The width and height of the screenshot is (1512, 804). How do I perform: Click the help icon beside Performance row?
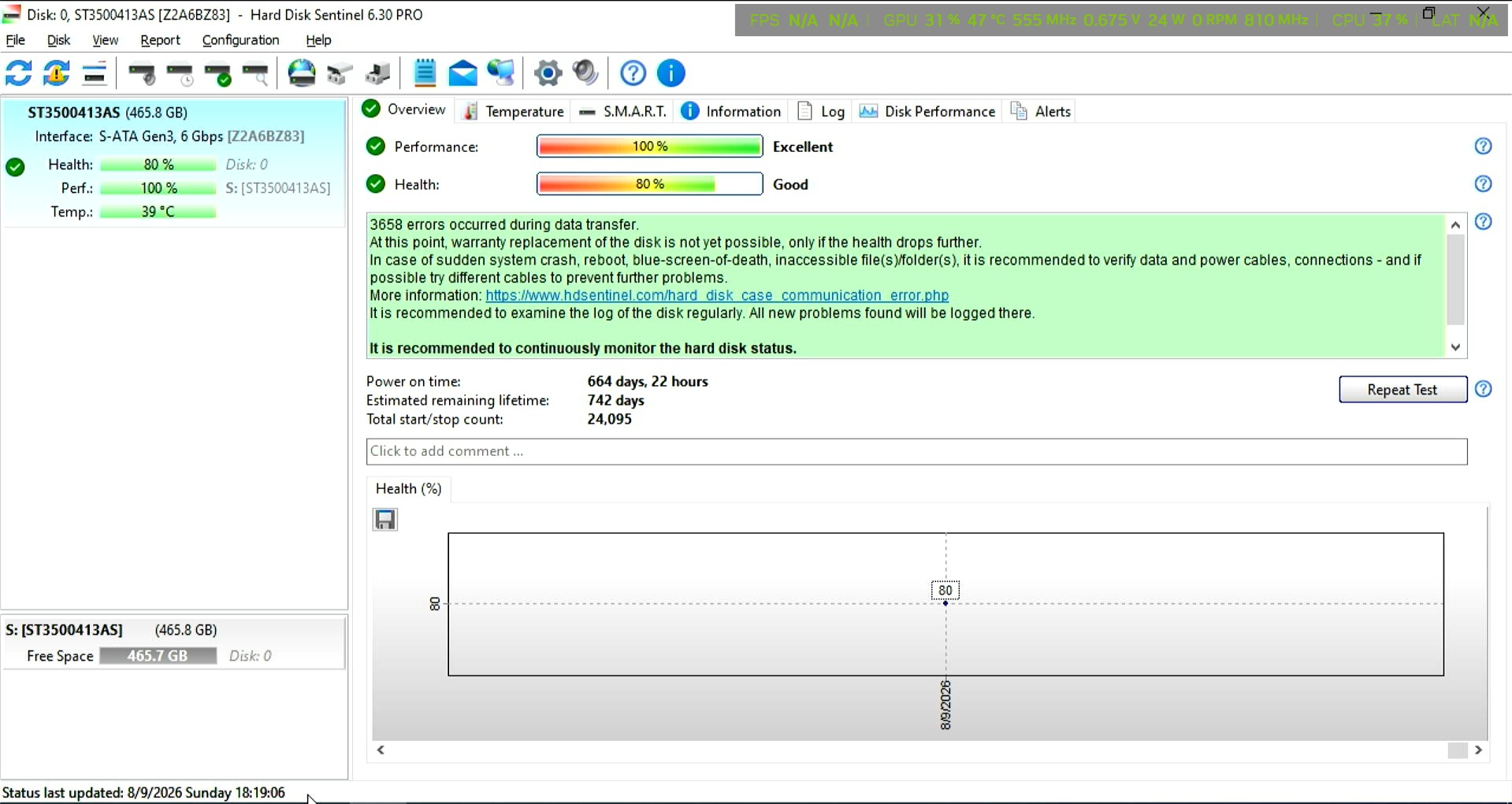[x=1483, y=146]
